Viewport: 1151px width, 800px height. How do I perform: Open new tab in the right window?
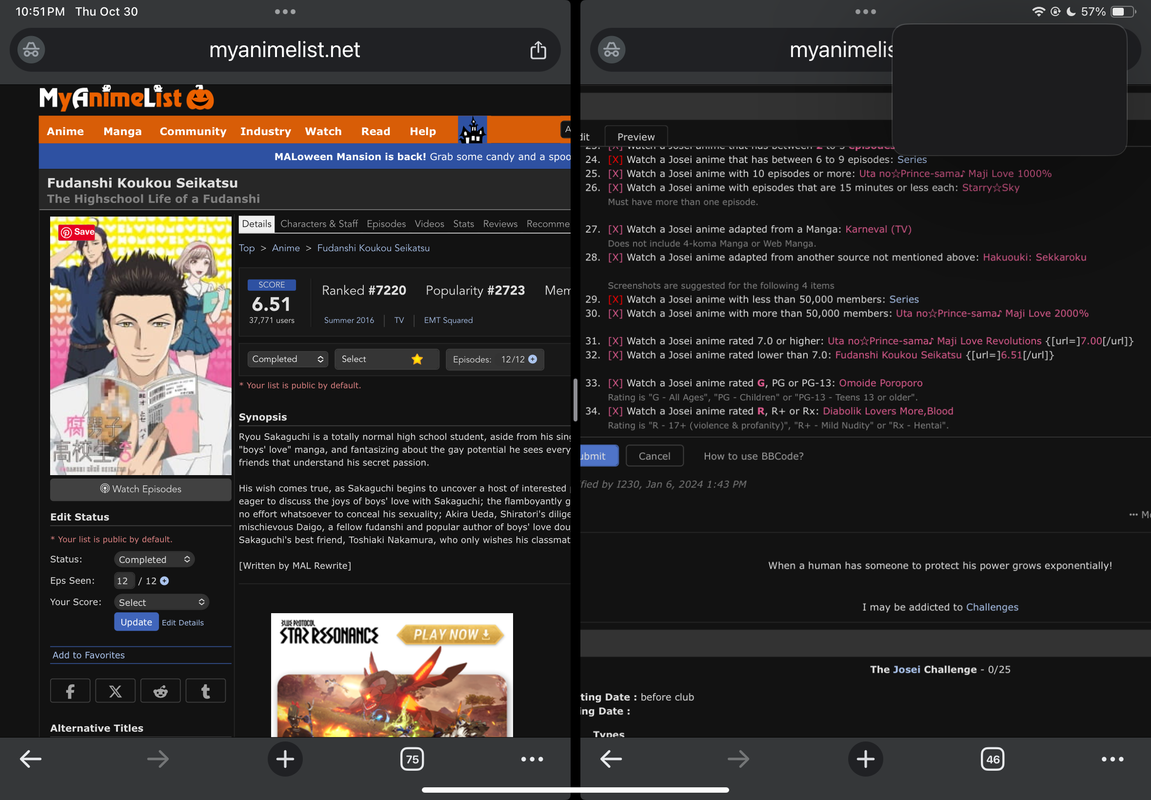point(865,759)
